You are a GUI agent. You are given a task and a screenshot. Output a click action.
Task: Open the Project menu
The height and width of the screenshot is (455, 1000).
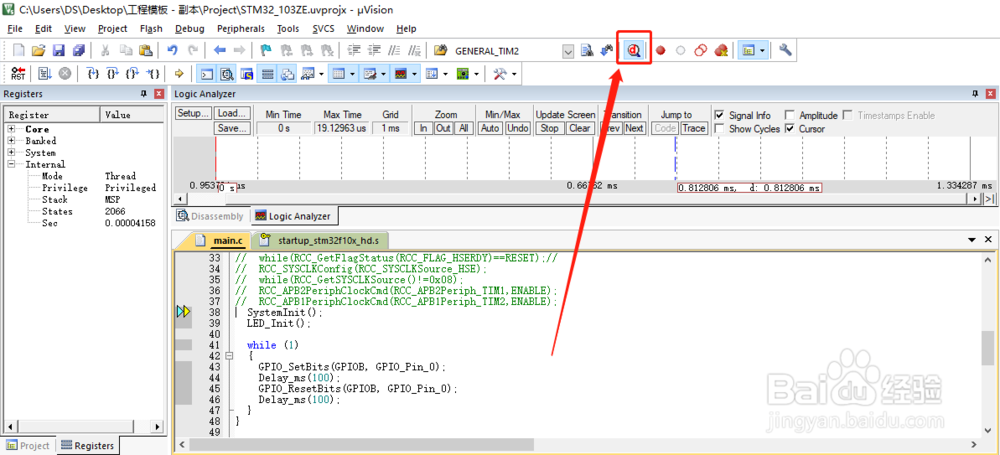[x=112, y=29]
